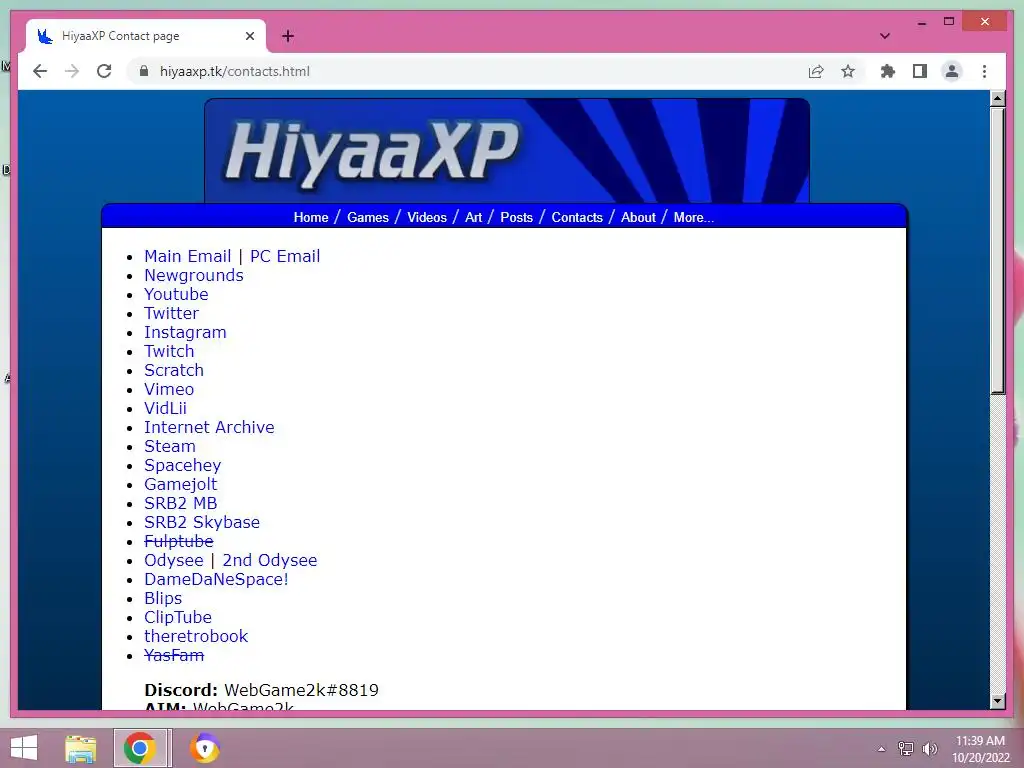Toggle the Chrome side panel icon
Screen dimensions: 1024x768
click(920, 71)
